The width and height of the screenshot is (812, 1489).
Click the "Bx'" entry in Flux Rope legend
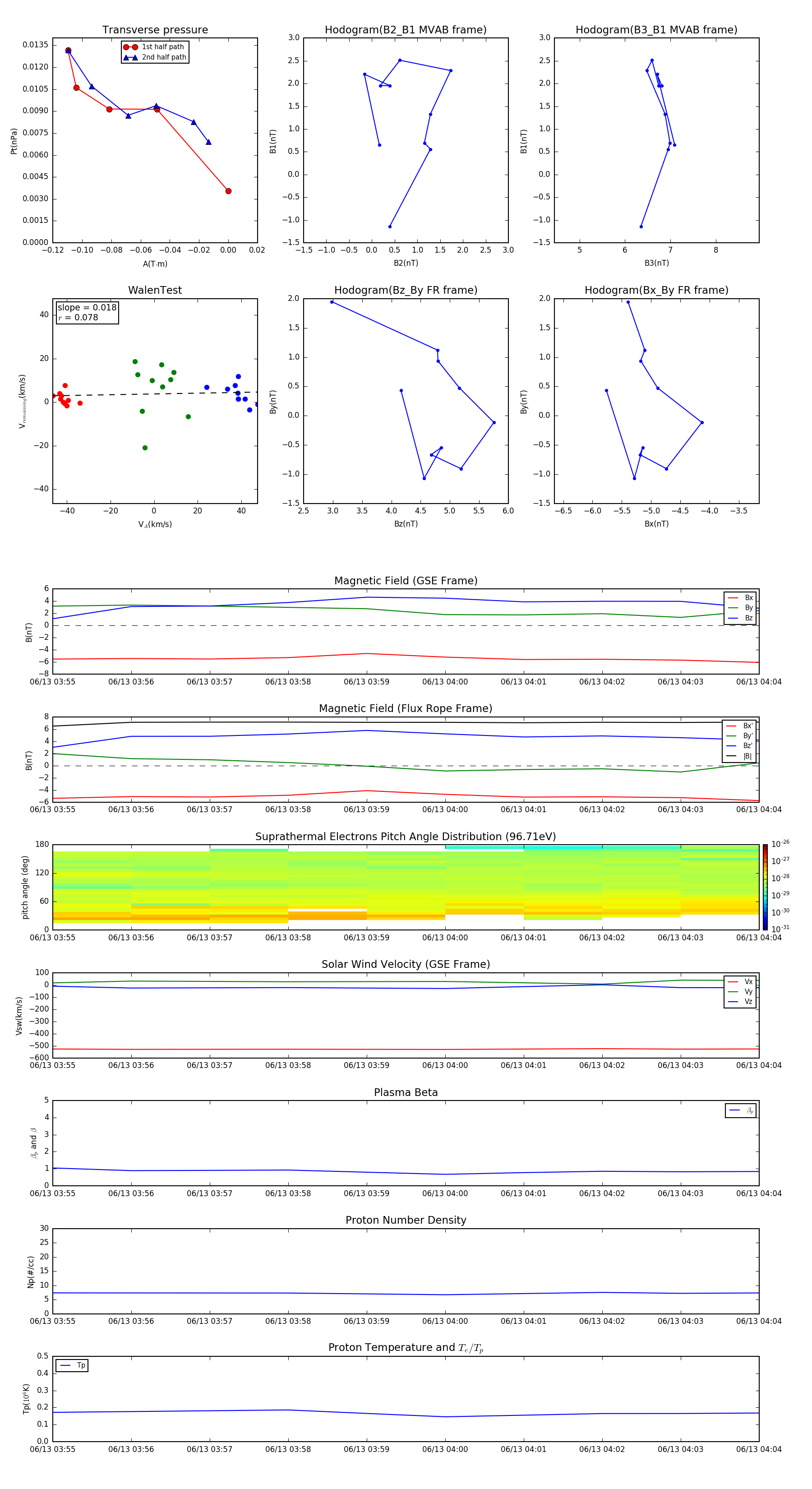pyautogui.click(x=740, y=726)
